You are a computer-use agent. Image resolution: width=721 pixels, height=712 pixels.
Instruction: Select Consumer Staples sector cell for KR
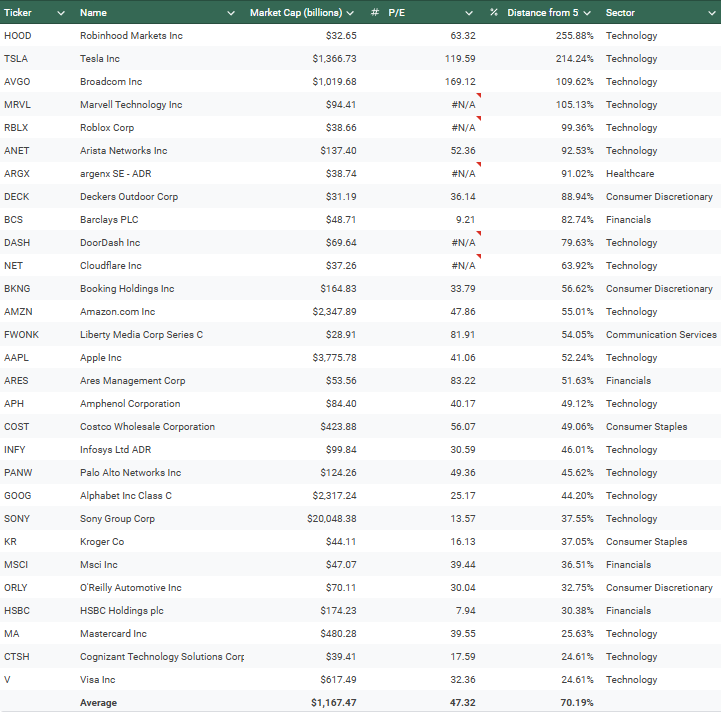pos(646,541)
